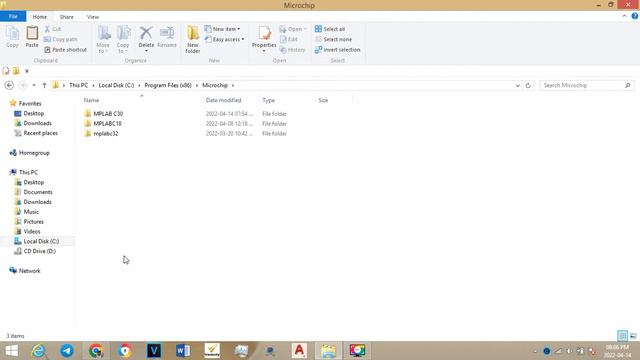This screenshot has width=640, height=360.
Task: Switch to the Home ribbon tab
Action: tap(40, 17)
